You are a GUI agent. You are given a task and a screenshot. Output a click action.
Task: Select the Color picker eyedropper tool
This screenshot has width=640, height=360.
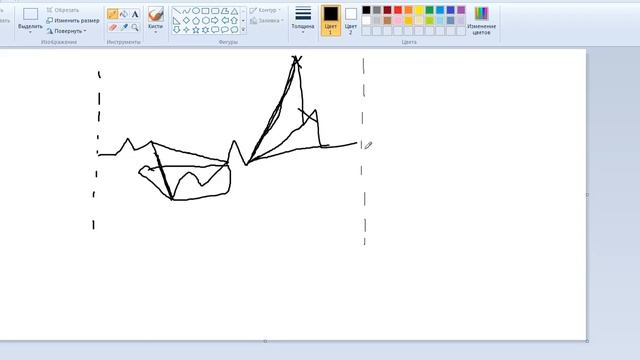(x=124, y=27)
